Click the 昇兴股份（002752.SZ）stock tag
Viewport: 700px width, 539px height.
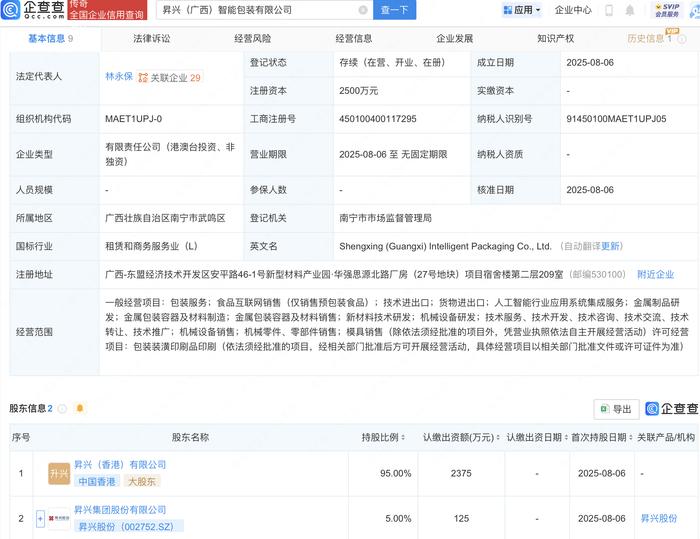click(x=129, y=526)
